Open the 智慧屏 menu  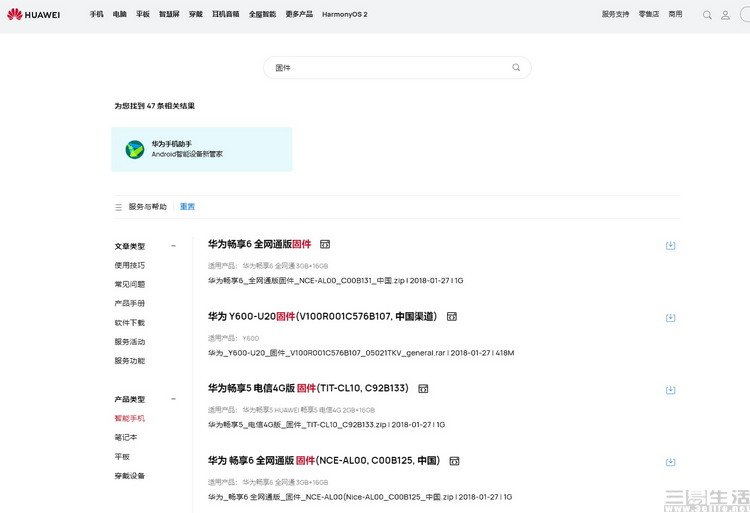click(169, 14)
